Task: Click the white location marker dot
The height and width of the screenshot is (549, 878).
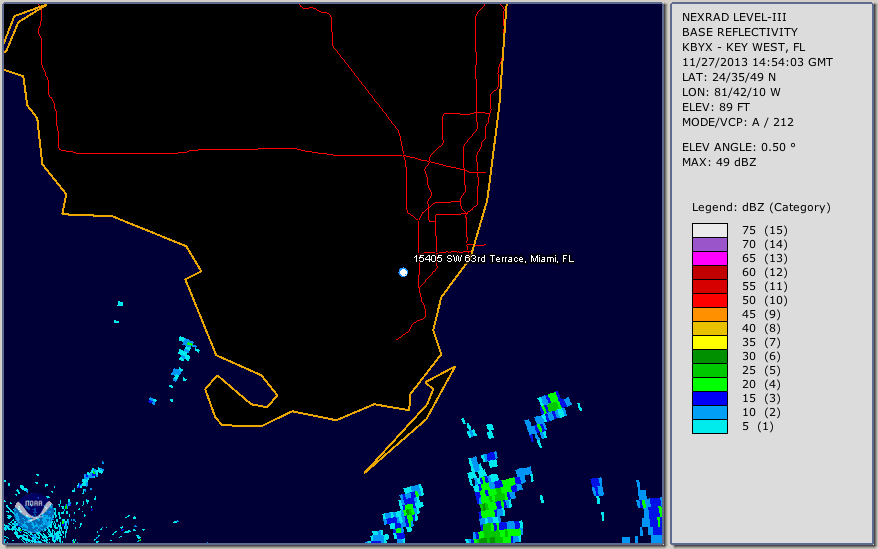Action: [403, 272]
